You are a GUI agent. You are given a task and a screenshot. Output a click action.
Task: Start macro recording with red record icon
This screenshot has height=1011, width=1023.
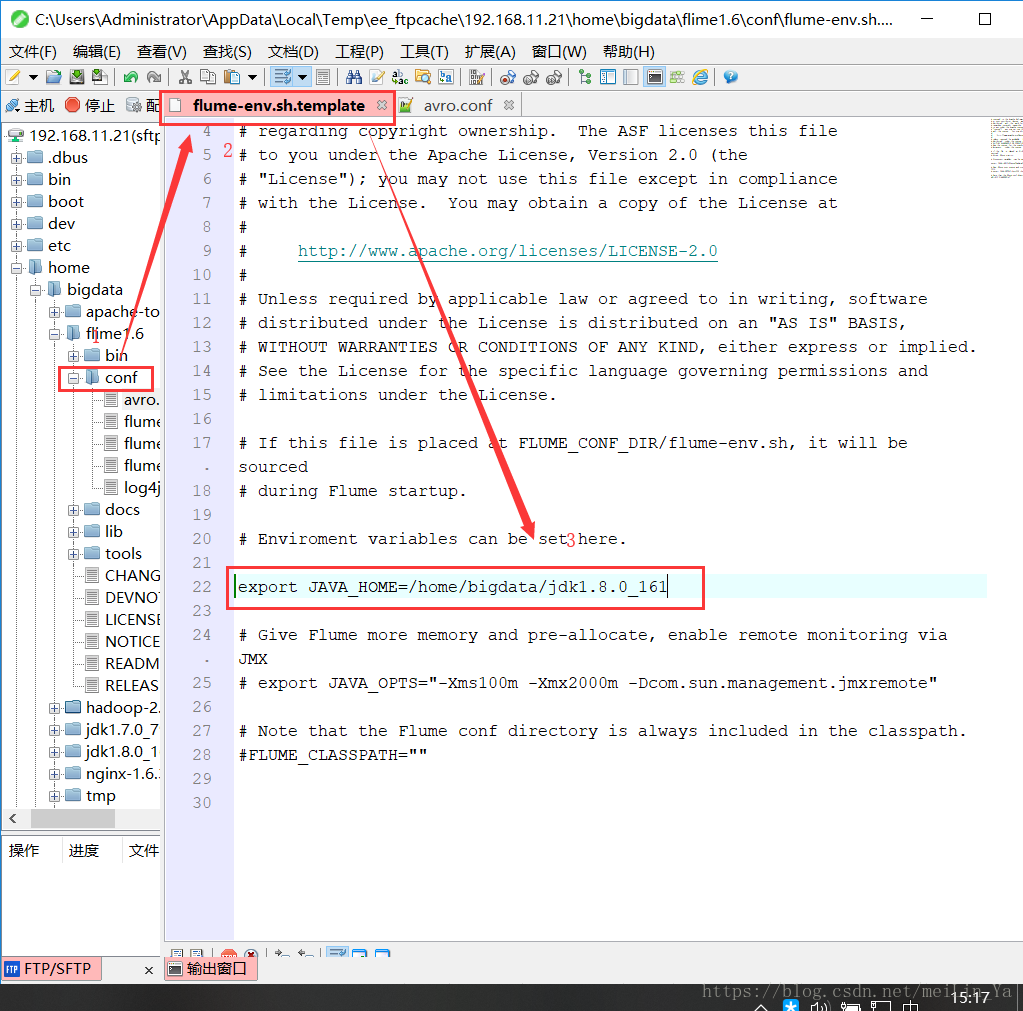click(x=508, y=78)
